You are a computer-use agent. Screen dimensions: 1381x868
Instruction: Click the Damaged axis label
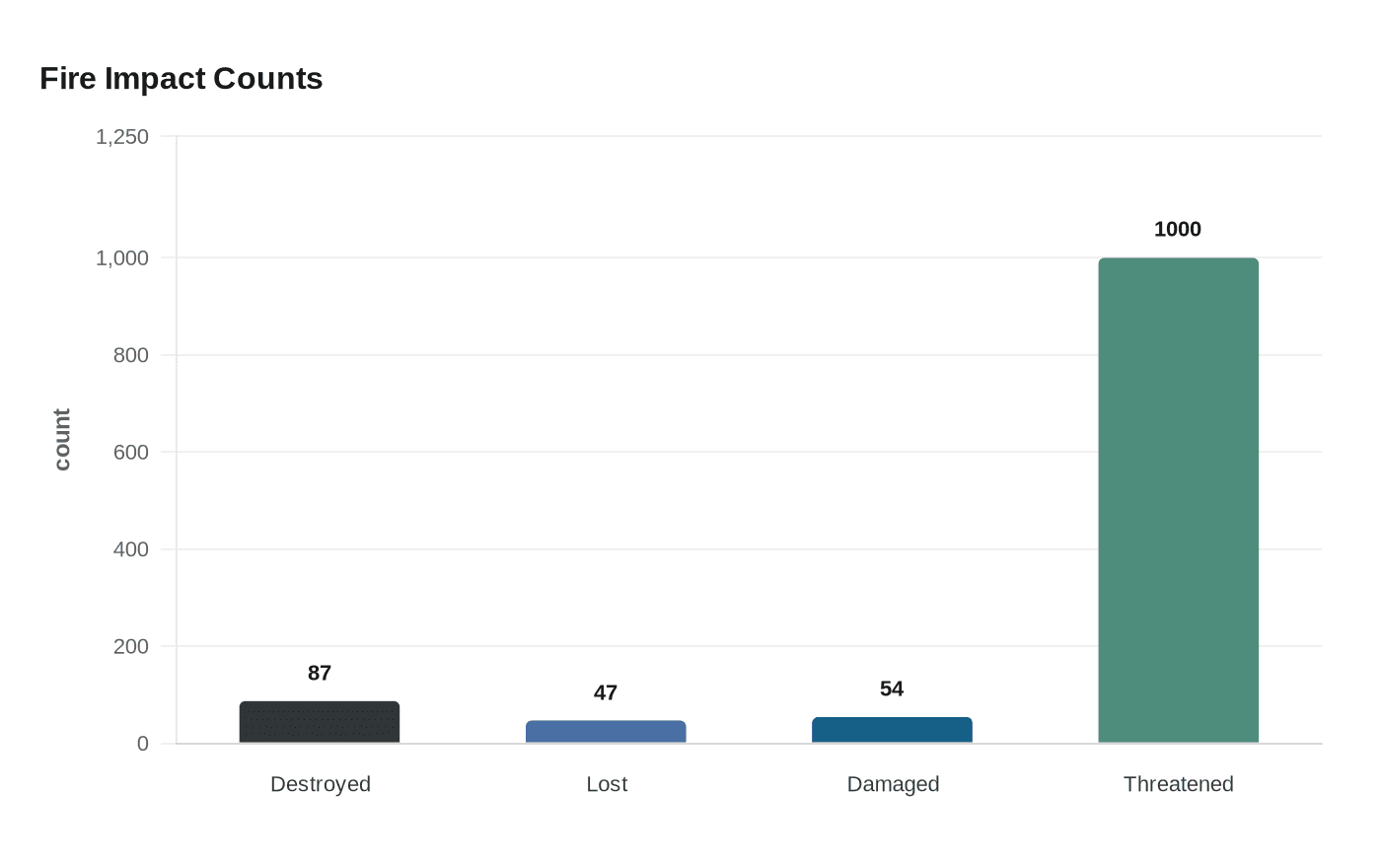coord(892,784)
